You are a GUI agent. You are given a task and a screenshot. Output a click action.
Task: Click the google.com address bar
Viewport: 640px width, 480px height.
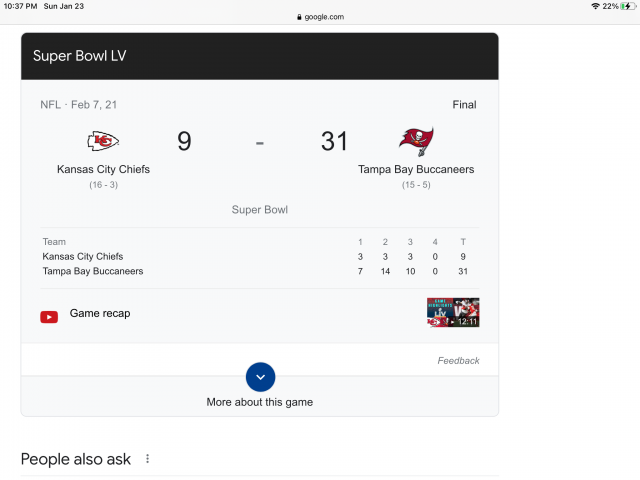(x=320, y=17)
